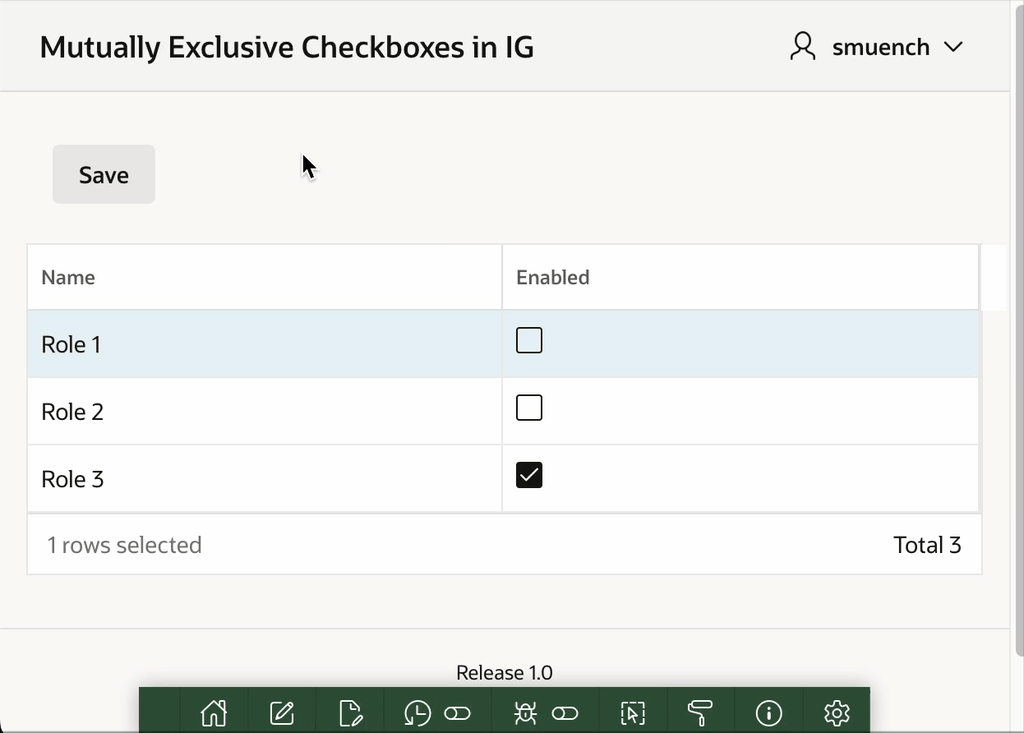1024x733 pixels.
Task: Open developer toolbar settings gear
Action: (x=836, y=712)
